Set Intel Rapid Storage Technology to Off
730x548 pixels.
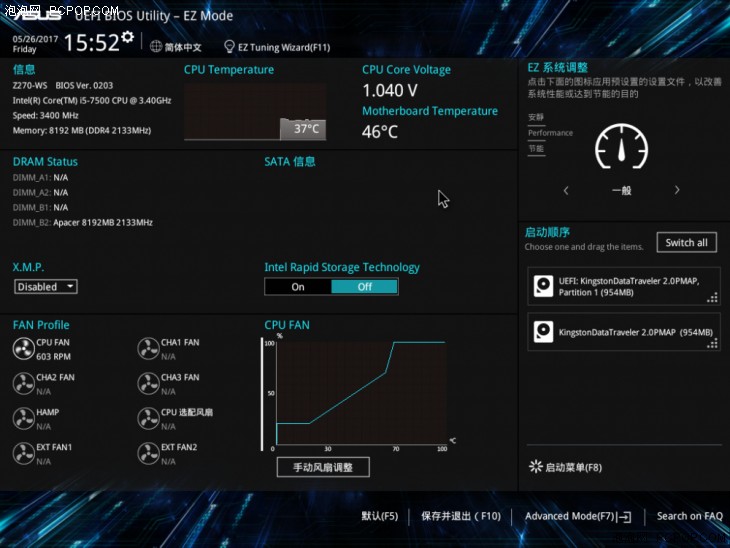[x=365, y=287]
